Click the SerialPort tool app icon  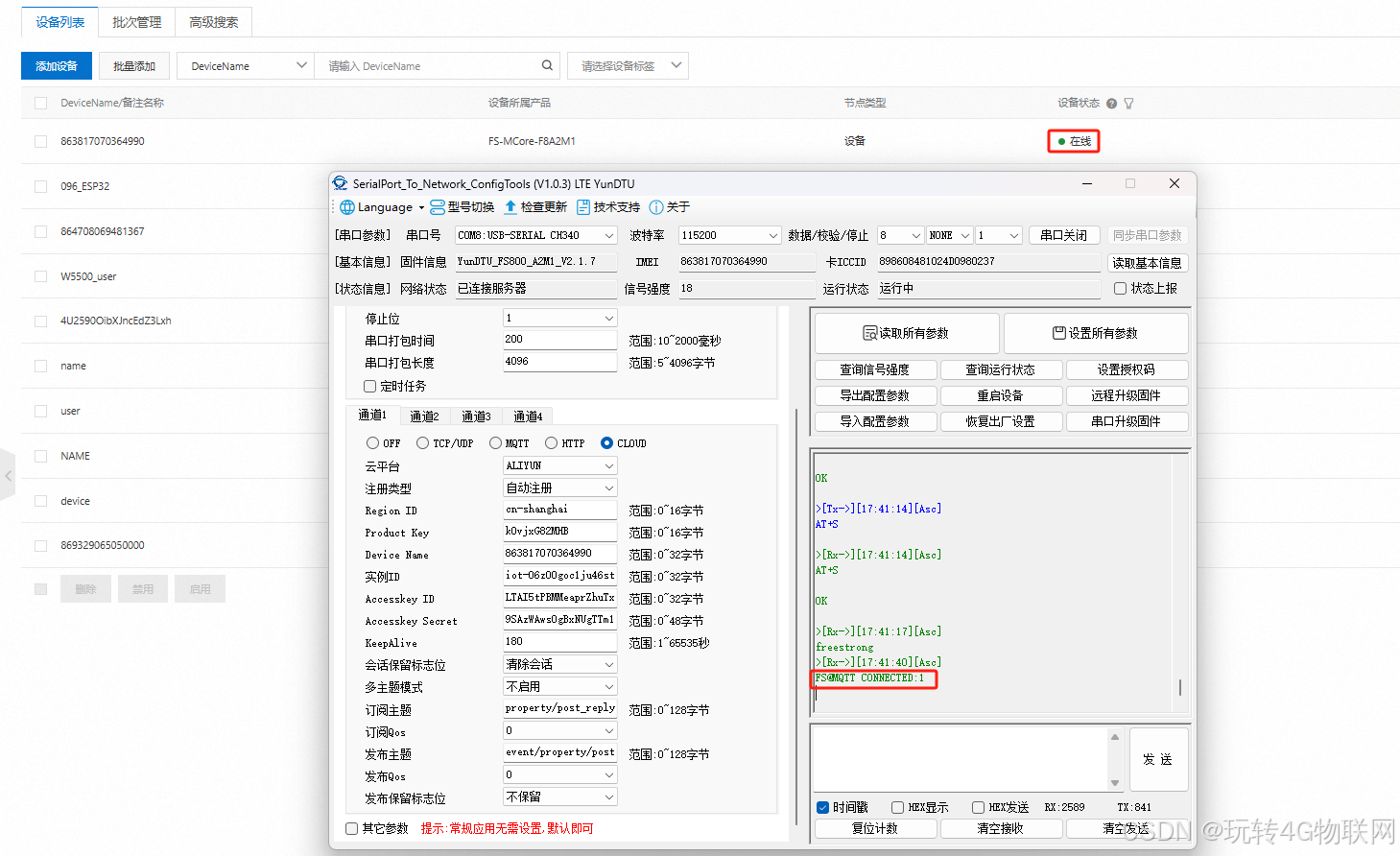(x=340, y=183)
